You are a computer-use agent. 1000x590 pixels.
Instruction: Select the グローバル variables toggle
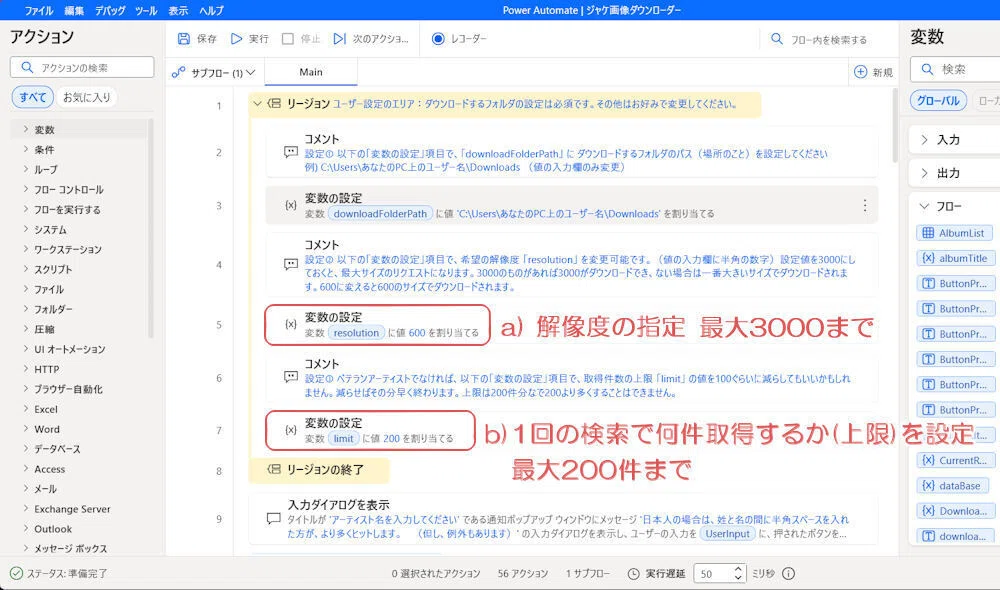point(938,101)
